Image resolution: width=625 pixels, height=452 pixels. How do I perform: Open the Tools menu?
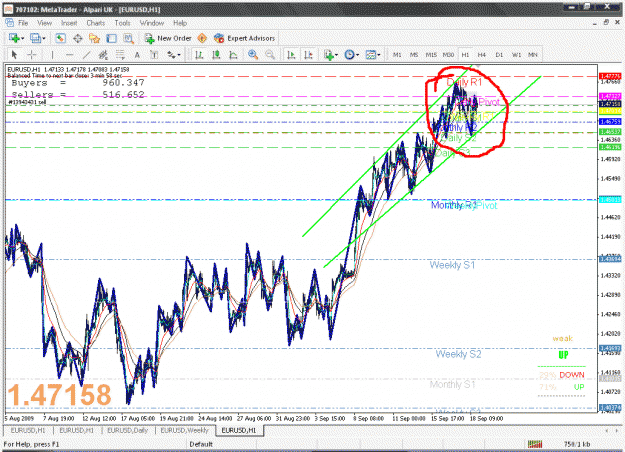[122, 23]
